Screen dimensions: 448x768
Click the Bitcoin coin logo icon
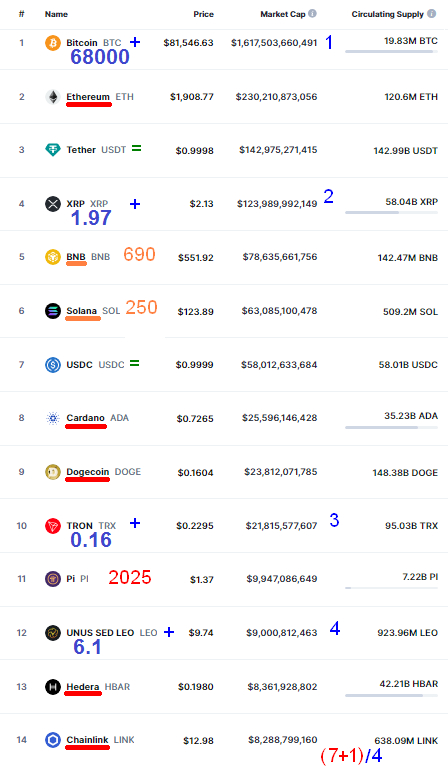tap(53, 43)
